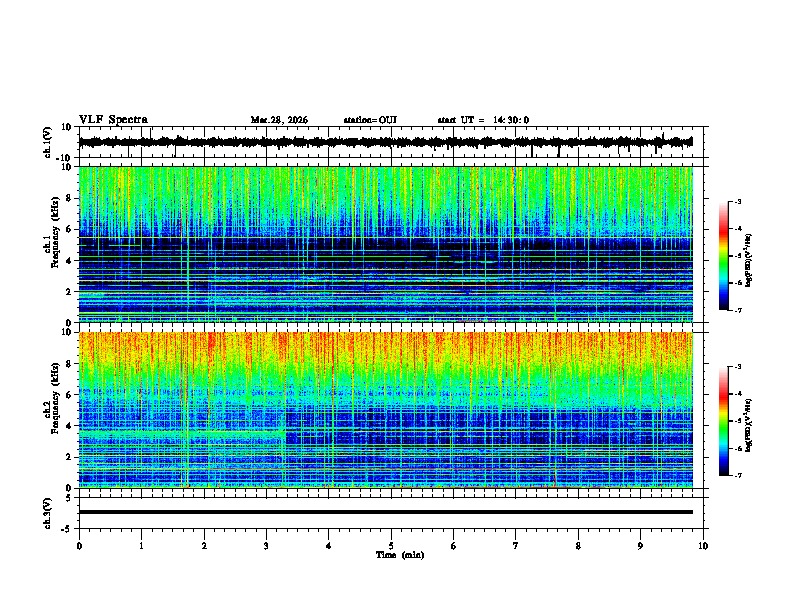Click the ch.1 "Frequency (kHz)" axis label
This screenshot has height=612, width=792.
coord(56,232)
